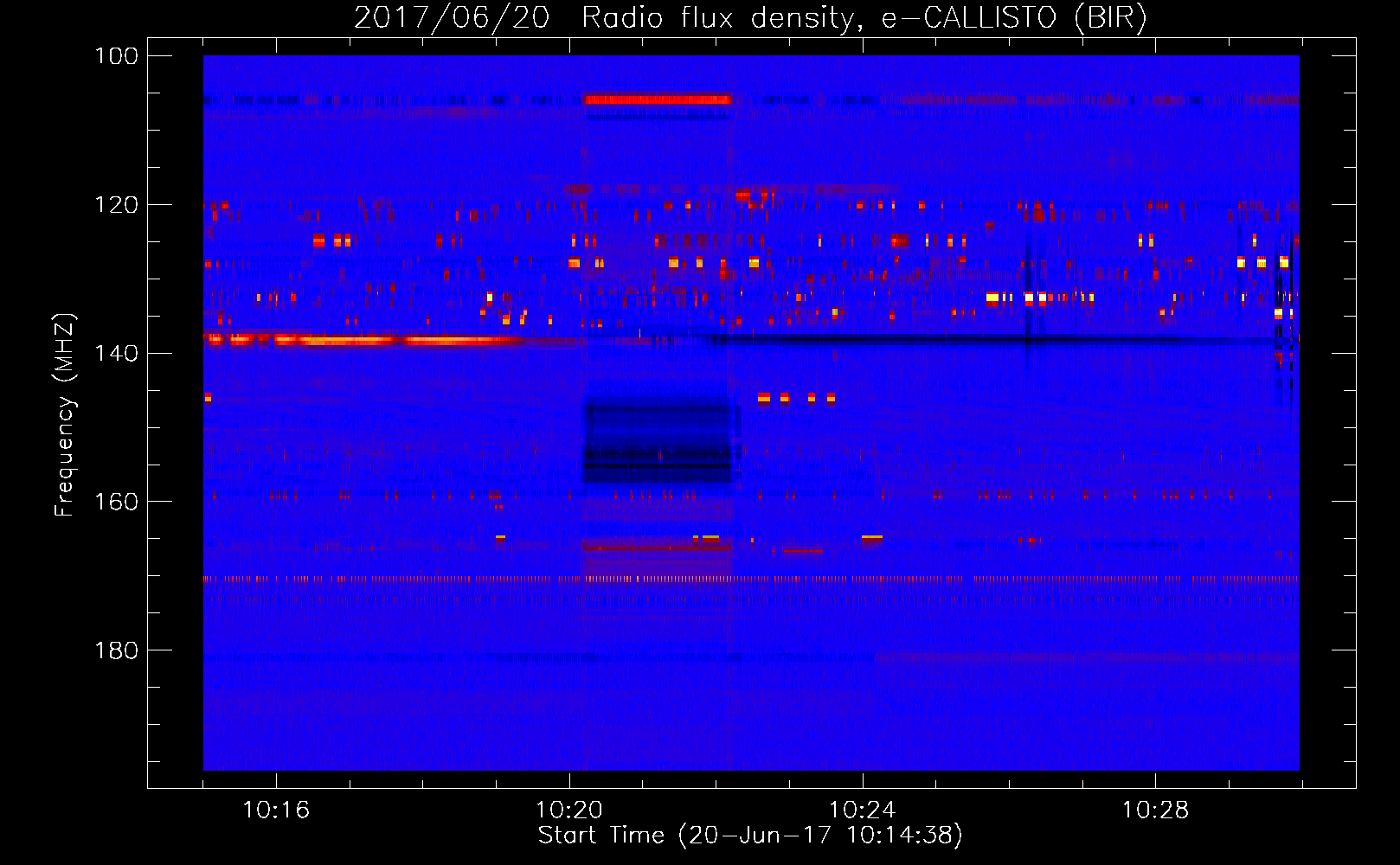The width and height of the screenshot is (1400, 865).
Task: Click the "120" frequency tick label
Action: pos(116,205)
